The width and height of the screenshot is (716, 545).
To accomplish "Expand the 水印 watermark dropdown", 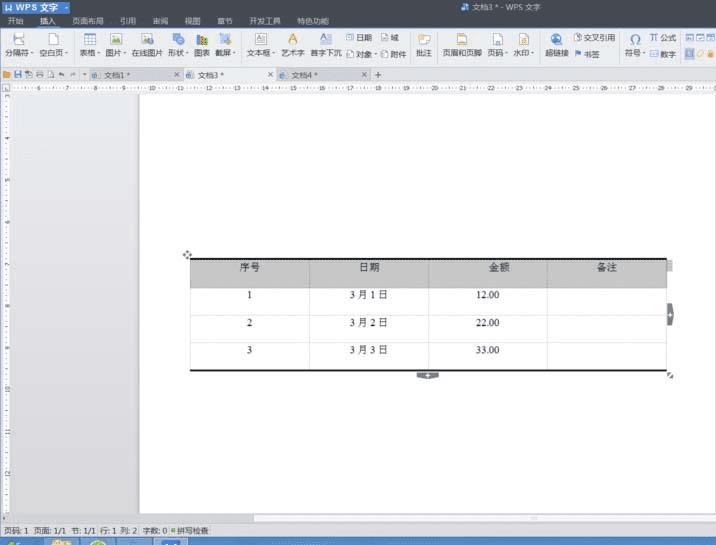I will [x=532, y=53].
